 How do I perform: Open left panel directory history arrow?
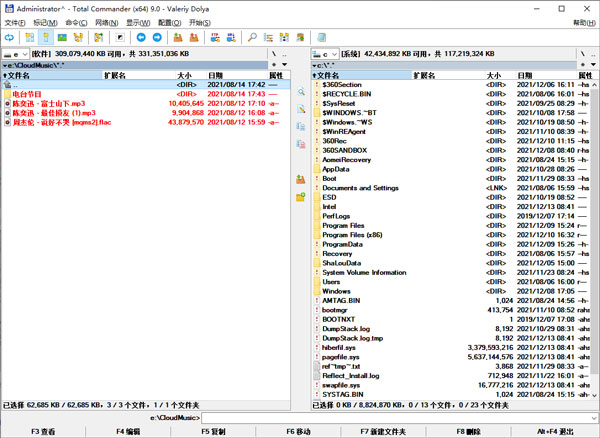[x=285, y=65]
